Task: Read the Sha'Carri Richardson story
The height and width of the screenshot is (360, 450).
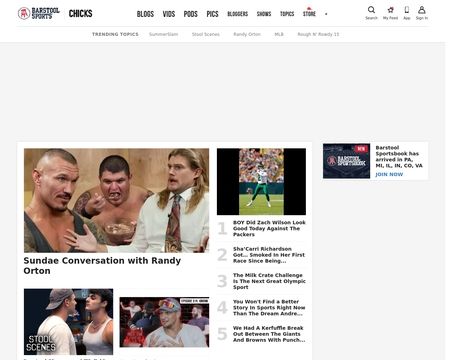Action: pos(269,255)
